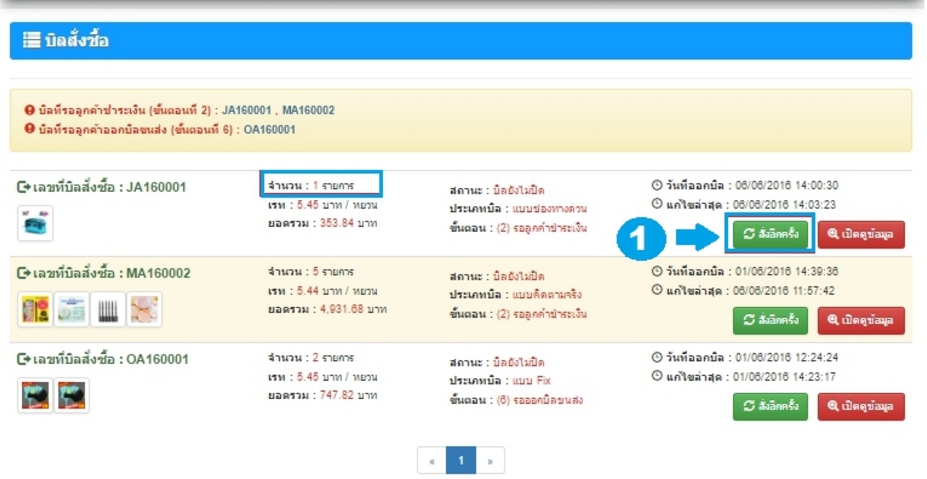
Task: Open the product thumbnail under order JA160001
Action: 34,225
